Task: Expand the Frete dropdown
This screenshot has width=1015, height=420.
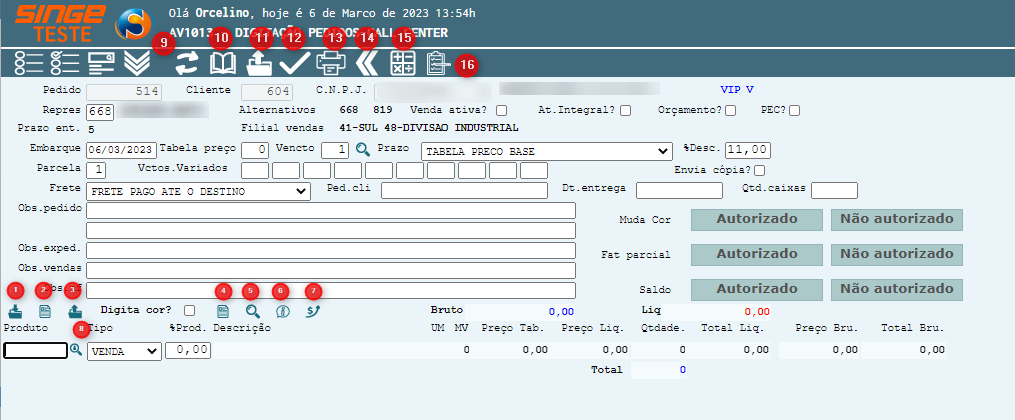Action: point(199,190)
